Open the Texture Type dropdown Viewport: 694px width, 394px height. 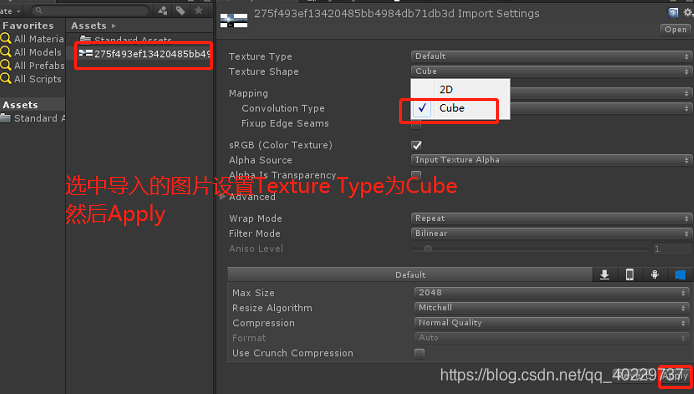551,56
